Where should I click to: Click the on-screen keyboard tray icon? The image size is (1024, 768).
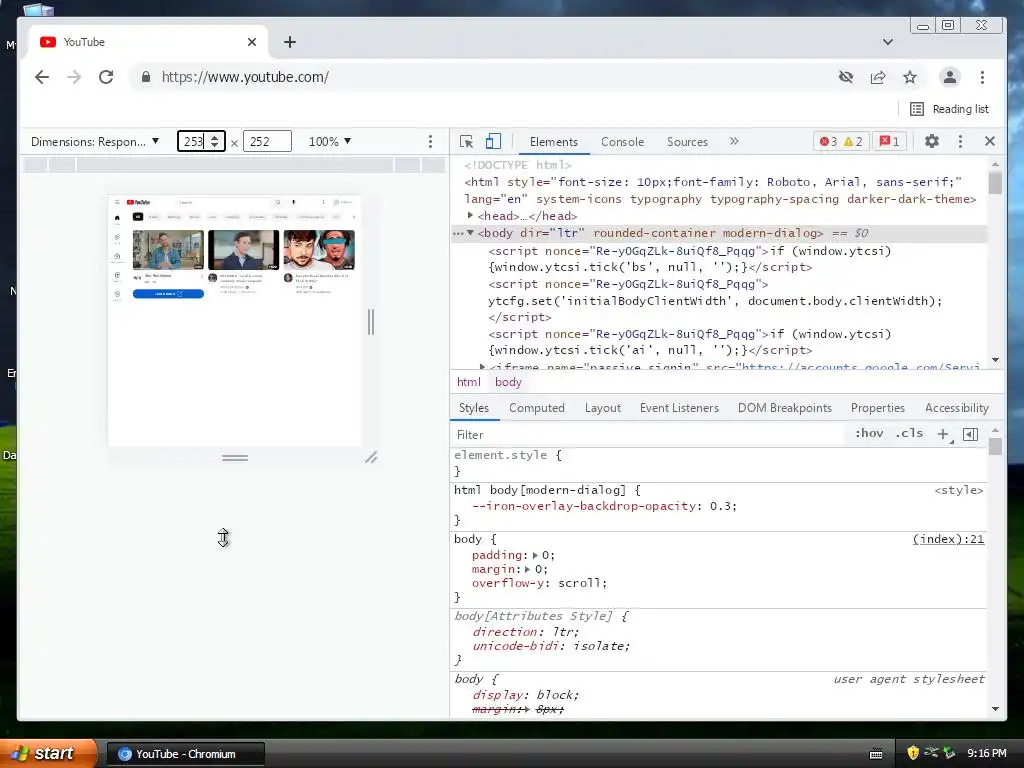click(876, 754)
